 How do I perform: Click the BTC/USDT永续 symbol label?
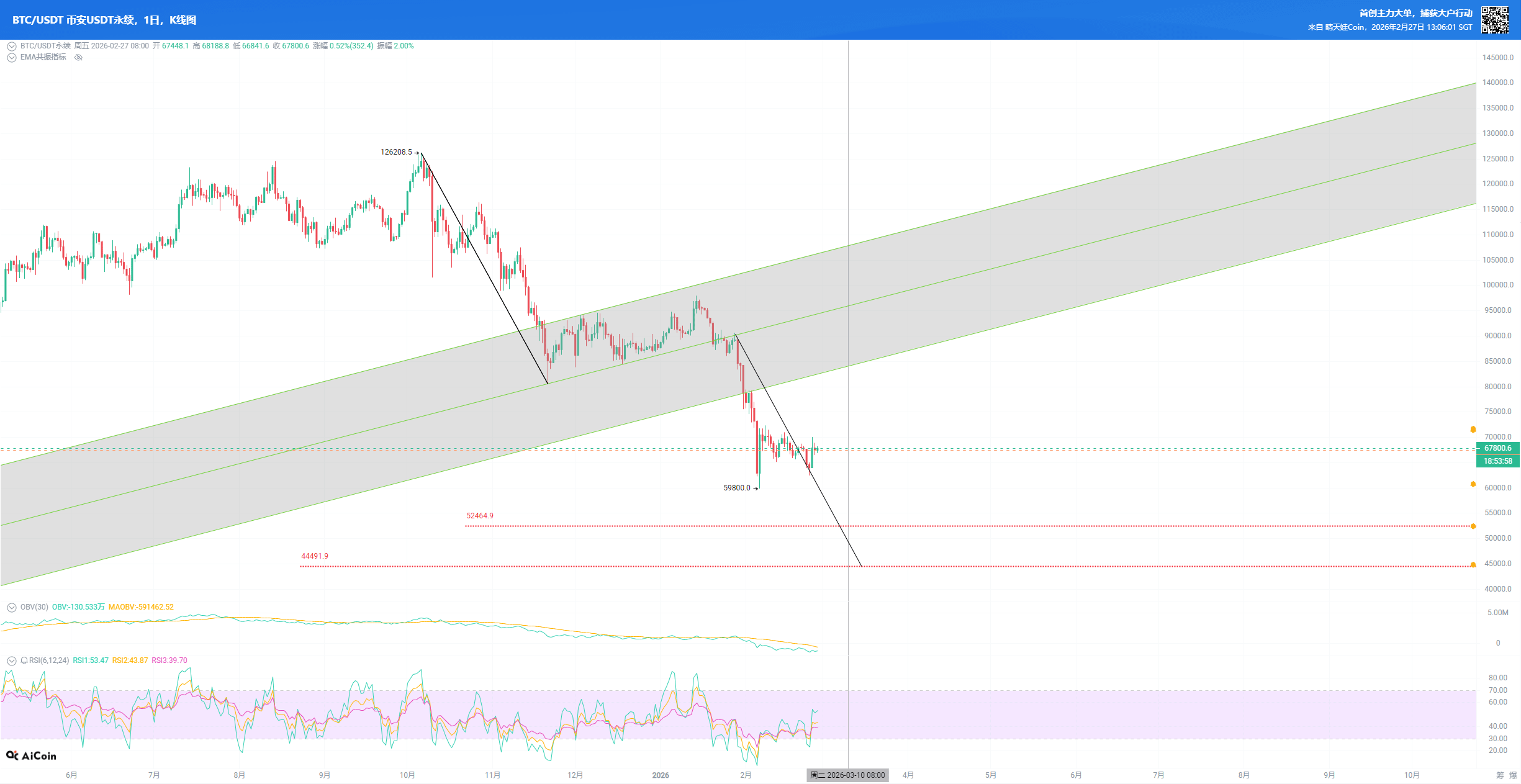45,46
